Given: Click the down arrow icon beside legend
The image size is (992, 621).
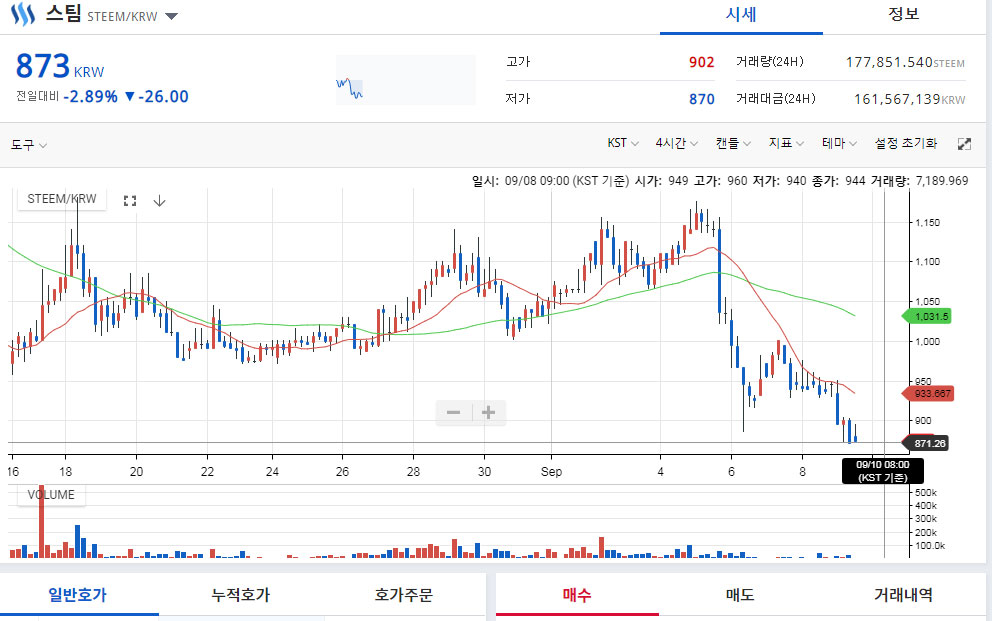Looking at the screenshot, I should click(x=159, y=200).
